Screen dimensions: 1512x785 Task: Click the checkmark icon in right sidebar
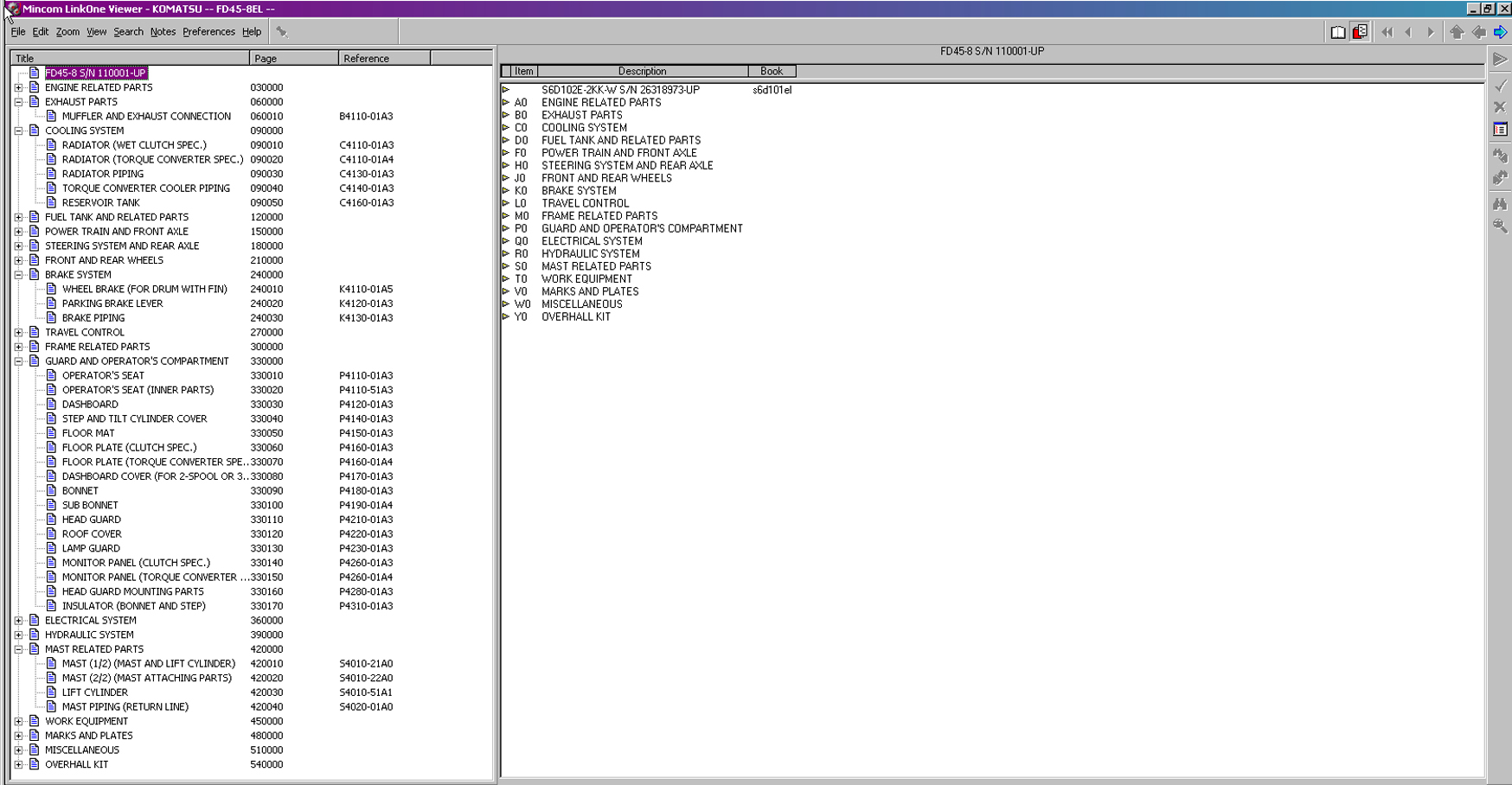tap(1500, 85)
